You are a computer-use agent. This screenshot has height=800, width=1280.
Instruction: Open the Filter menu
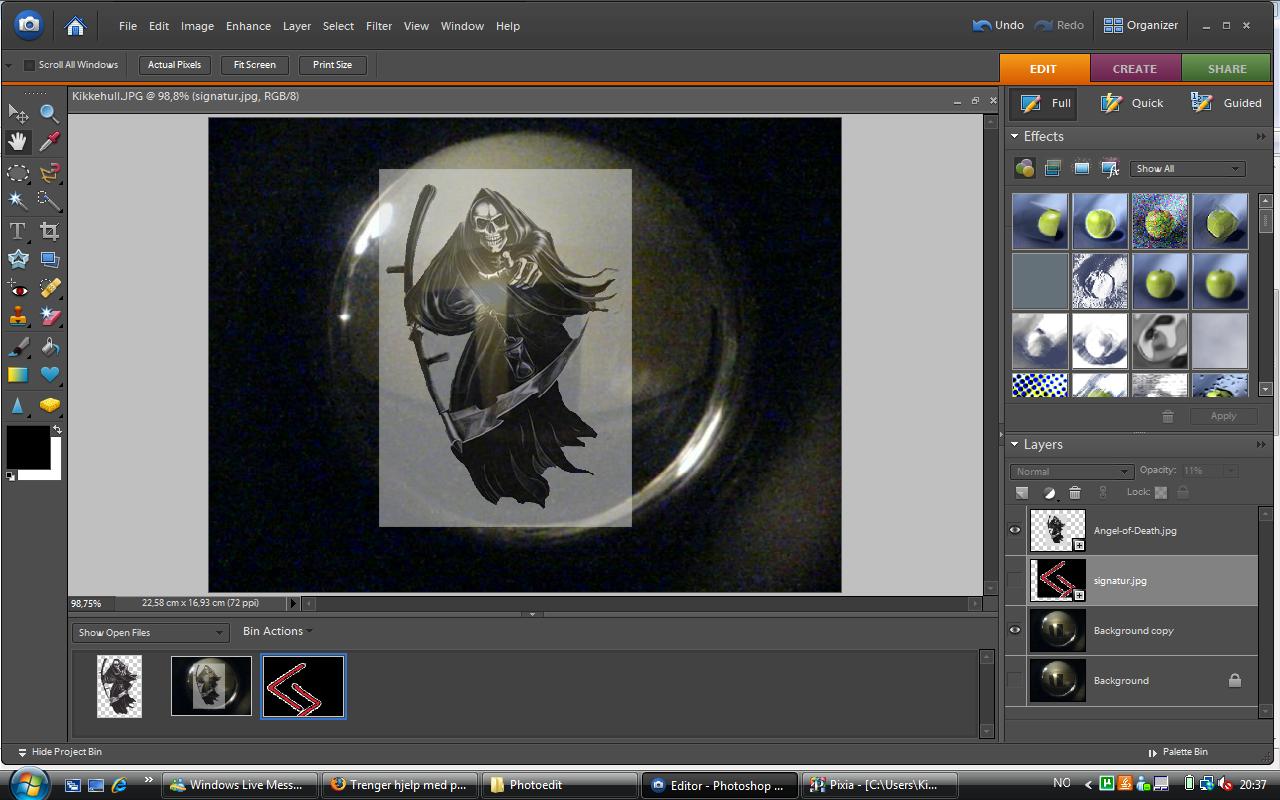pyautogui.click(x=379, y=26)
